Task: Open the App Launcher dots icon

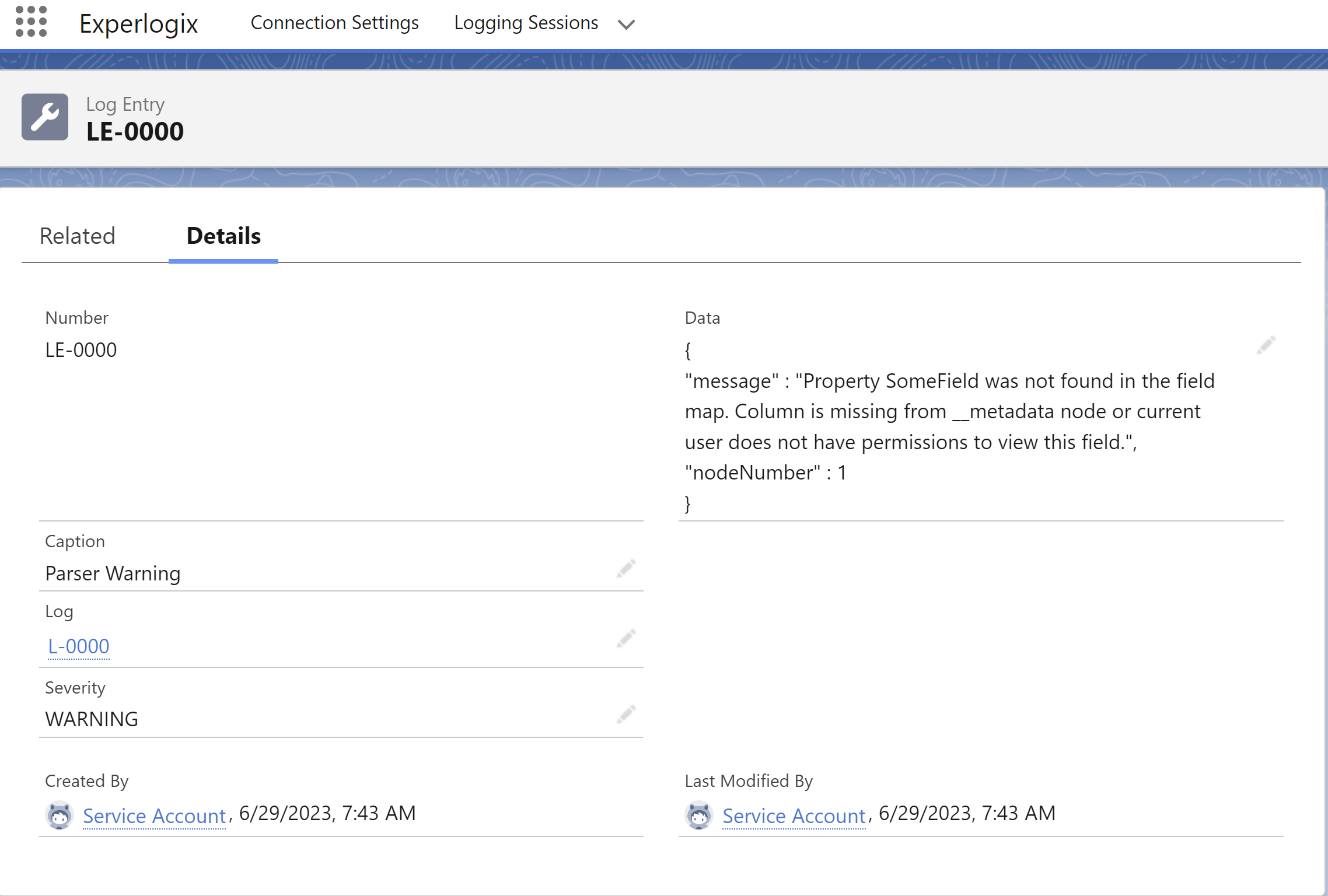Action: (x=31, y=22)
